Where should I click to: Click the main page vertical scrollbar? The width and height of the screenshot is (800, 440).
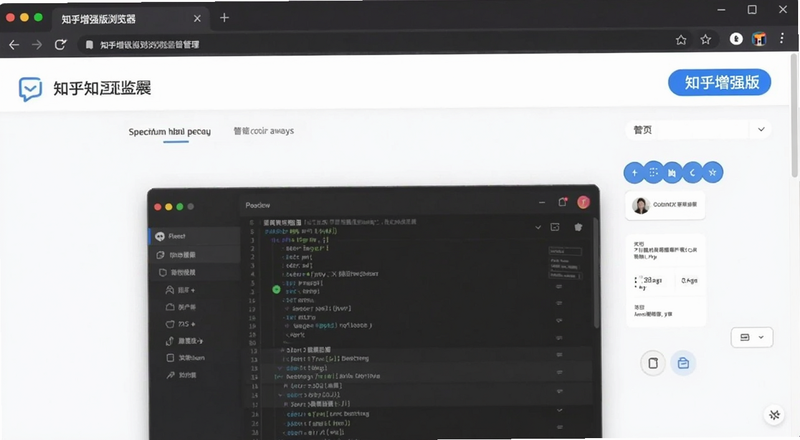click(794, 117)
